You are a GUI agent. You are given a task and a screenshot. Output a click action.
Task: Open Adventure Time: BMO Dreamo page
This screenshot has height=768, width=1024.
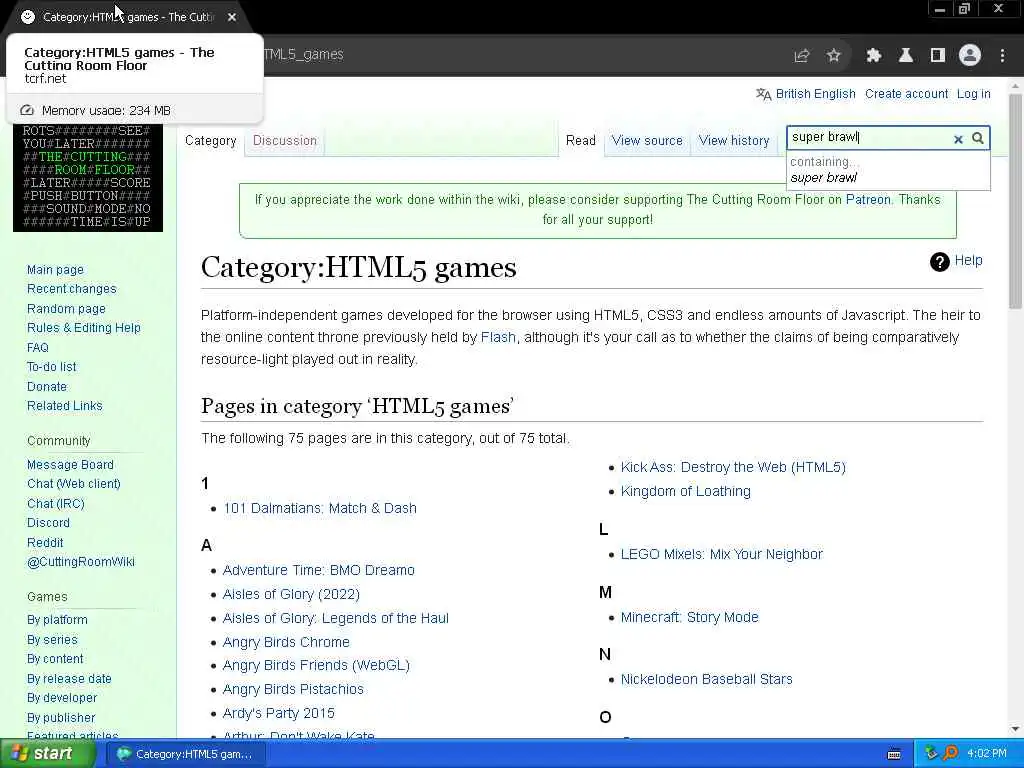click(319, 570)
